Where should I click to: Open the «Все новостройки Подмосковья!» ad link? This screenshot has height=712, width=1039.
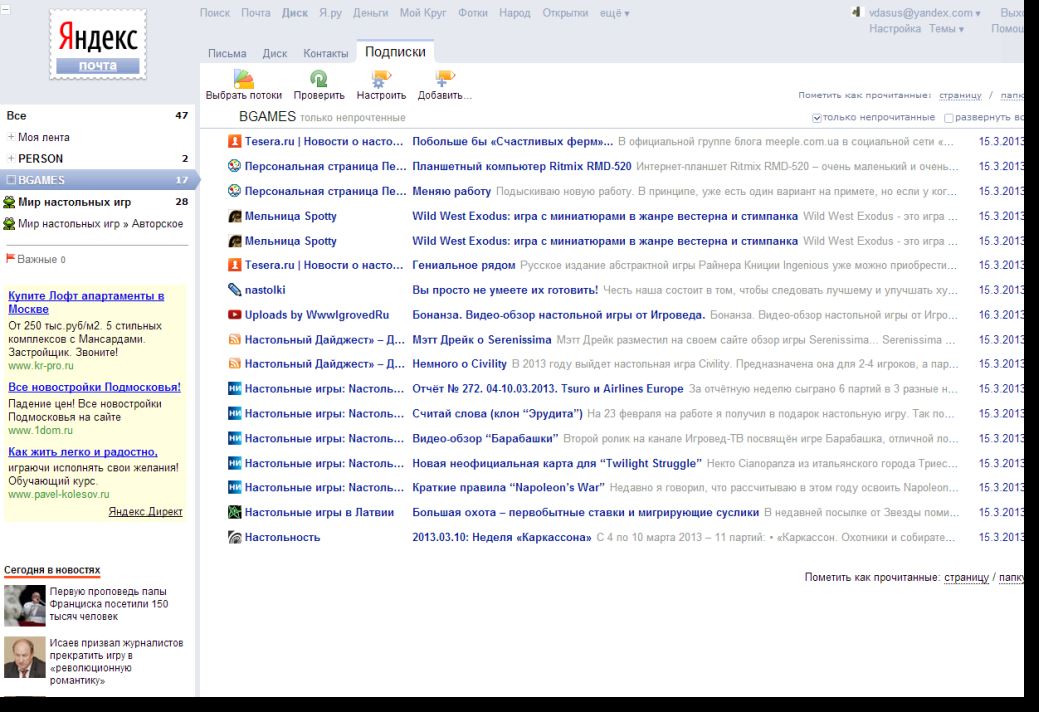(x=94, y=387)
